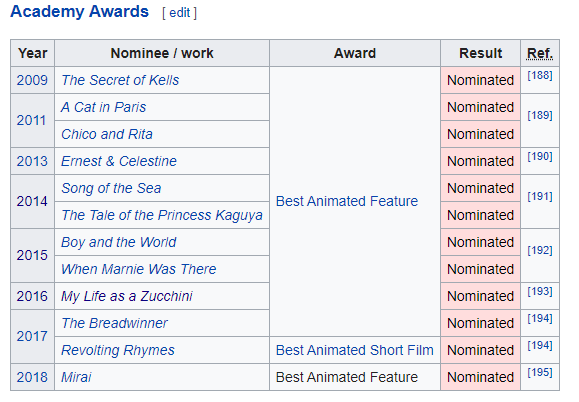The width and height of the screenshot is (579, 402).
Task: Open the Best Animated Short Film link
Action: pyautogui.click(x=354, y=350)
